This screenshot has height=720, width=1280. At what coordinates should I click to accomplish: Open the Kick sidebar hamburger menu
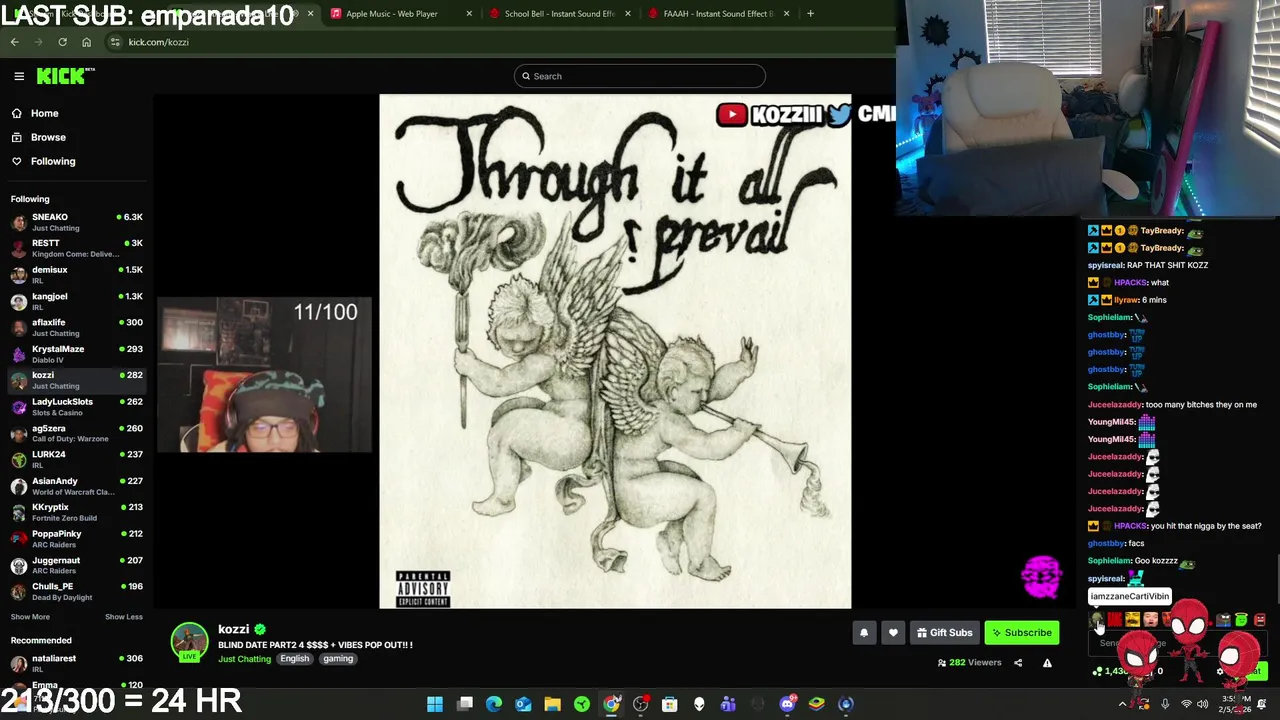(x=19, y=76)
